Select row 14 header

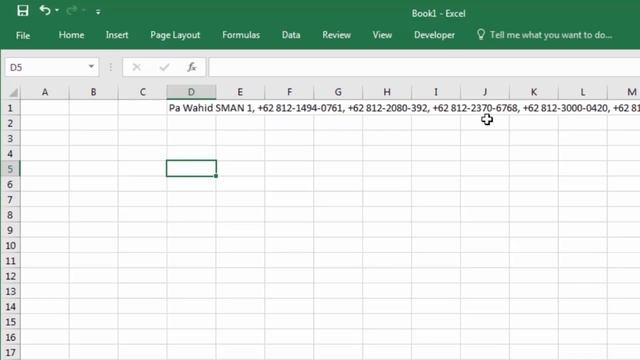10,307
